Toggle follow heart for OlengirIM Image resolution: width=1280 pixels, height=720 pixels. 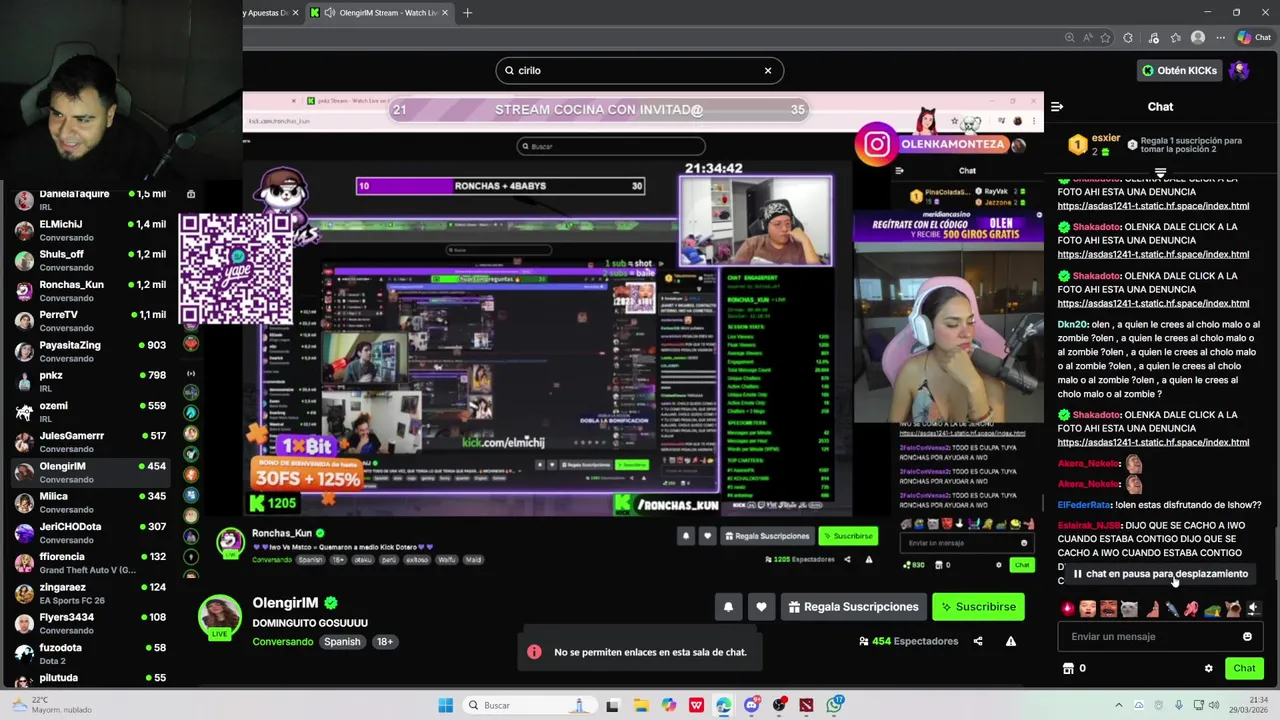click(x=761, y=607)
